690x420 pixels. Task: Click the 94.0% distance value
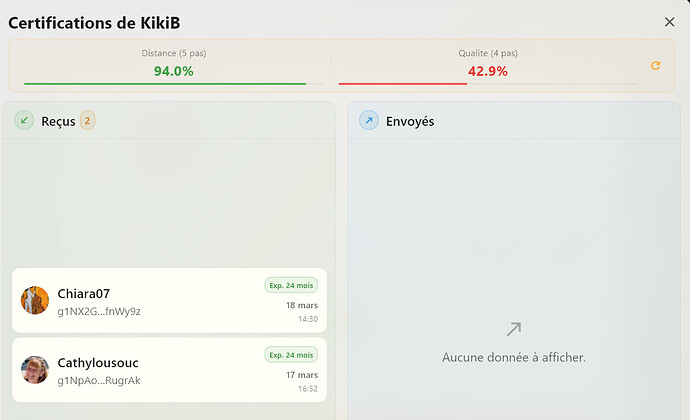(x=174, y=71)
